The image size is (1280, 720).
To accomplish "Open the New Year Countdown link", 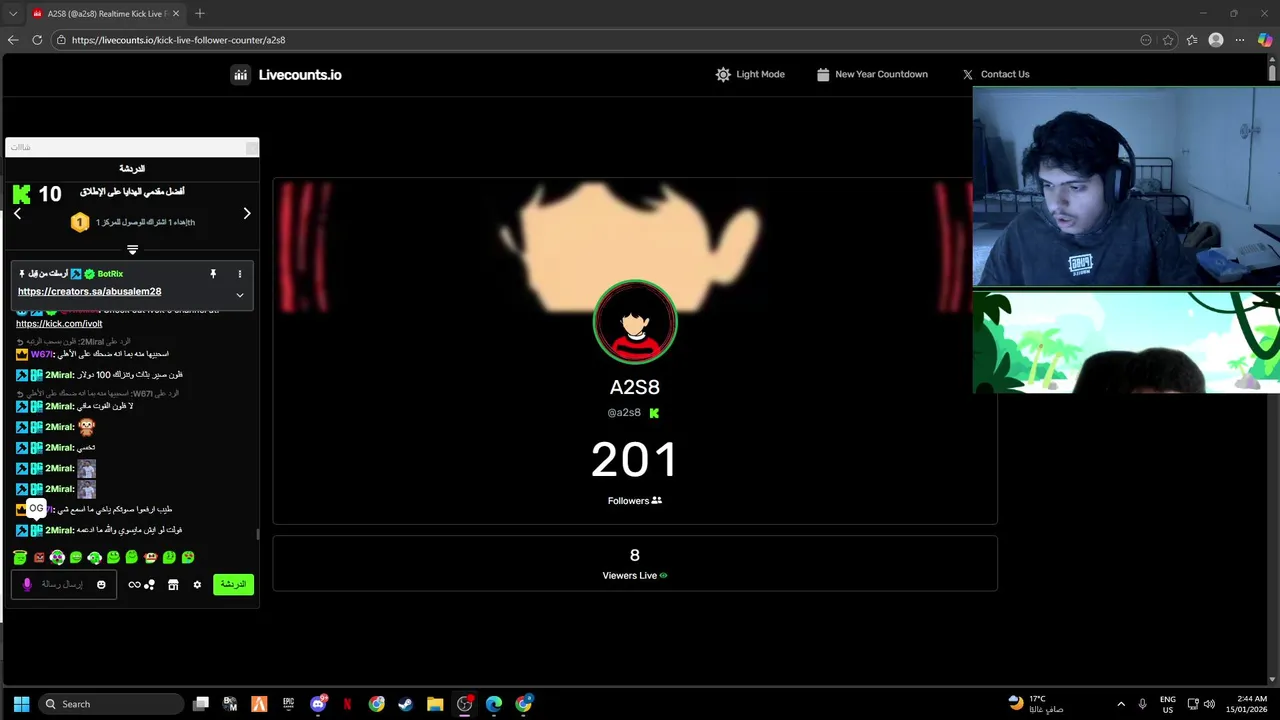I will tap(872, 74).
